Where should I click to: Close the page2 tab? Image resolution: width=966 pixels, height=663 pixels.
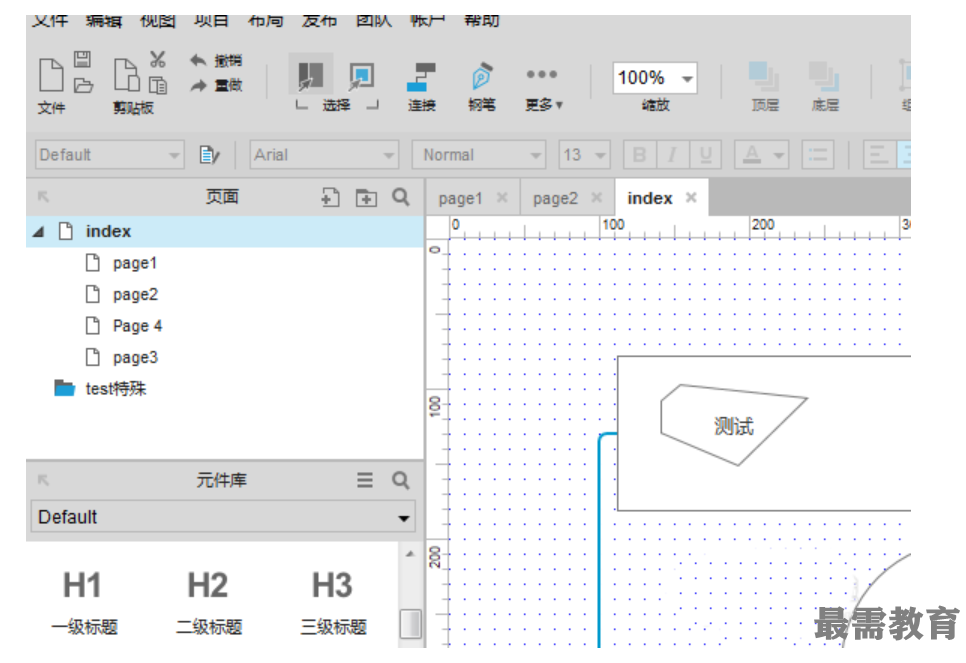(596, 197)
